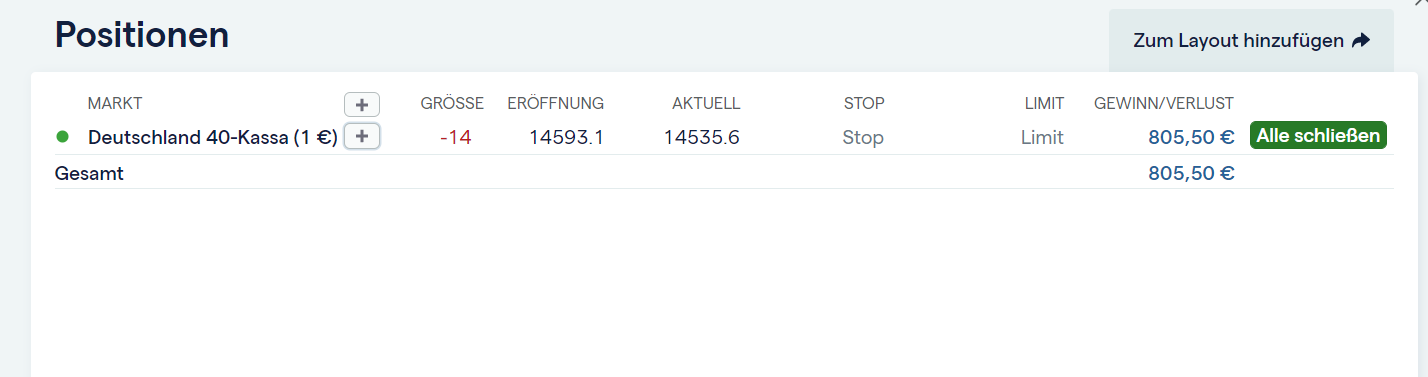1428x377 pixels.
Task: Sort by the ERÖFFNUNG column header
Action: pyautogui.click(x=555, y=103)
